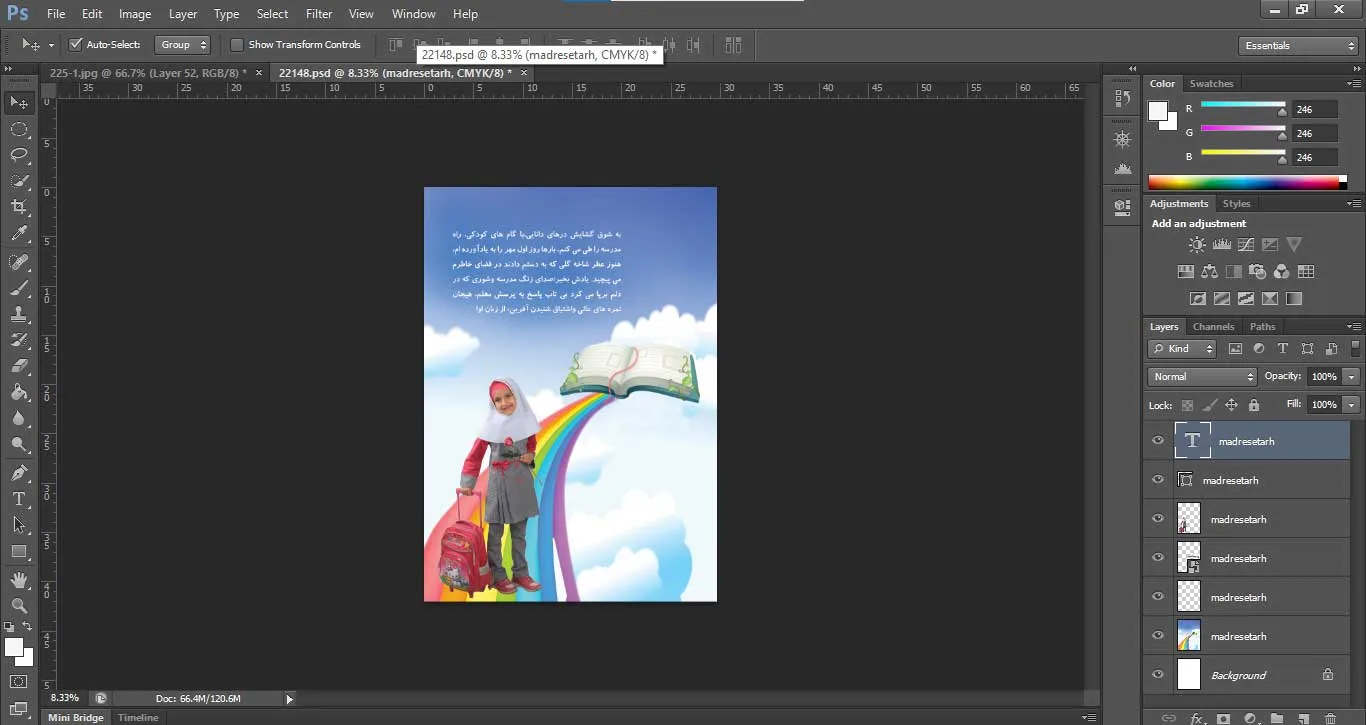Viewport: 1366px width, 725px height.
Task: Switch to the Styles tab
Action: 1236,204
